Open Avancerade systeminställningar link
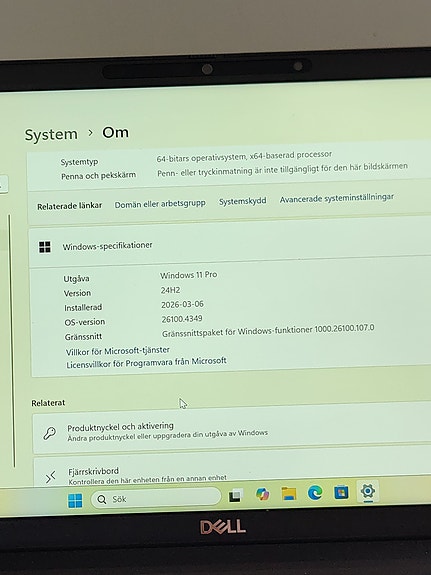The height and width of the screenshot is (575, 431). tap(337, 198)
